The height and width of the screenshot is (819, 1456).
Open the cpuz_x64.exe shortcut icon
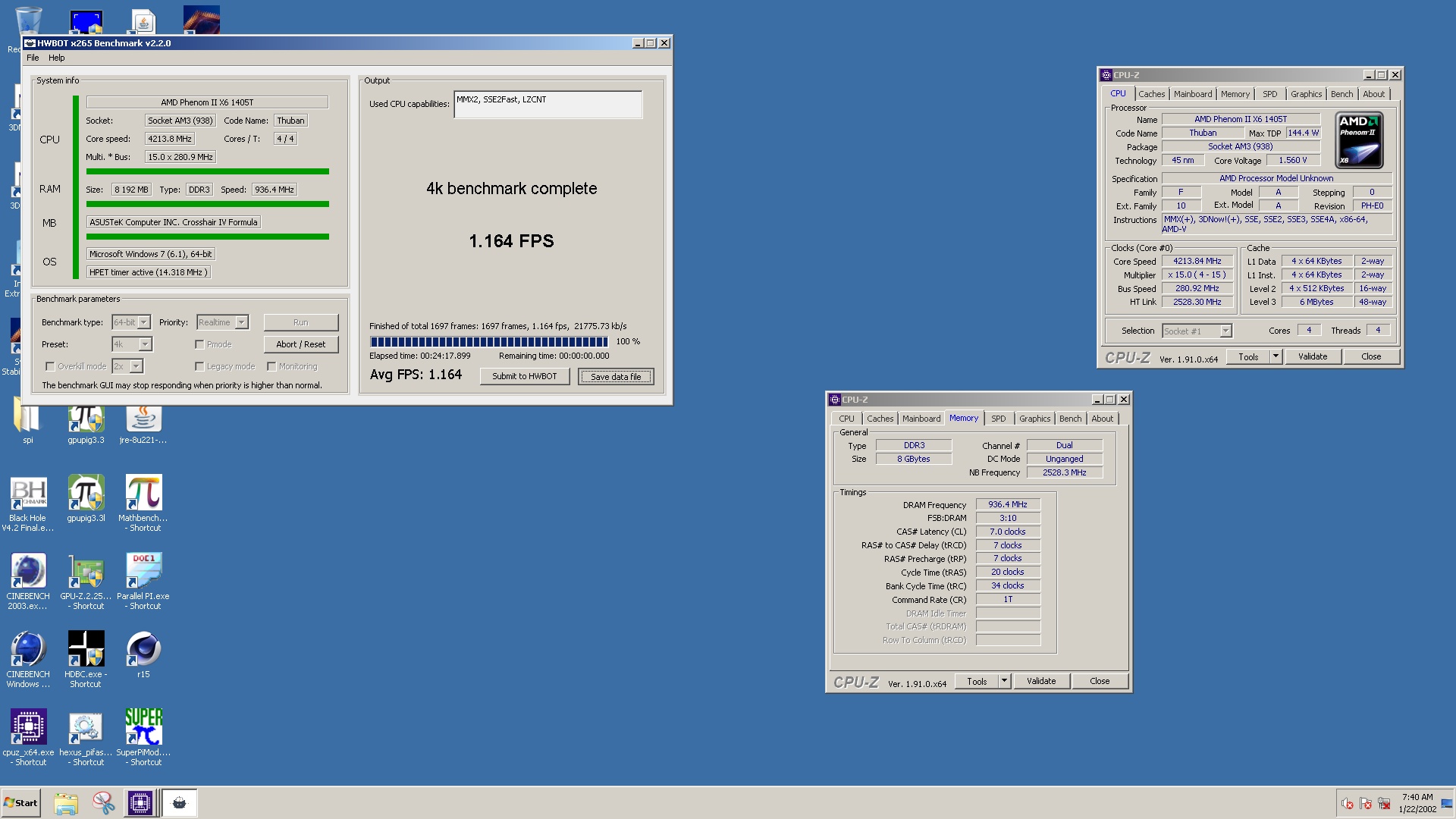pyautogui.click(x=28, y=738)
